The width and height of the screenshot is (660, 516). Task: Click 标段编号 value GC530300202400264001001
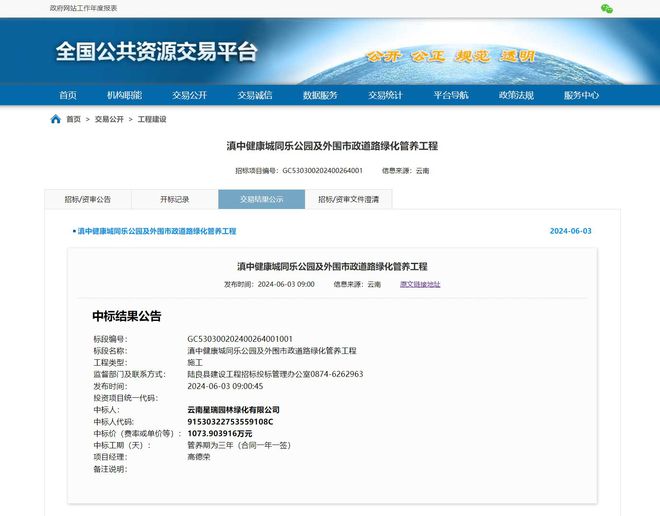(x=240, y=339)
